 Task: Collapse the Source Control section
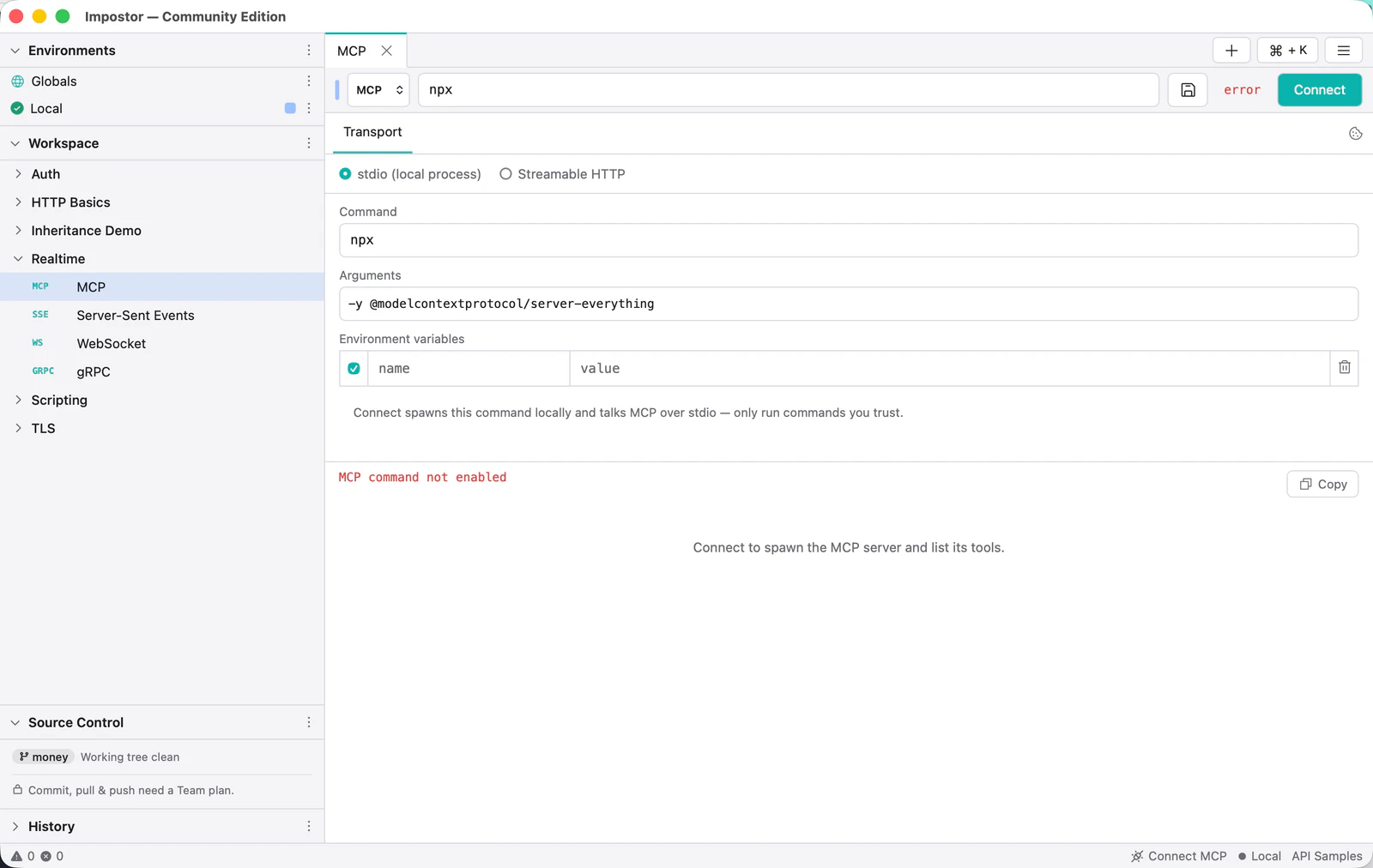pyautogui.click(x=15, y=722)
